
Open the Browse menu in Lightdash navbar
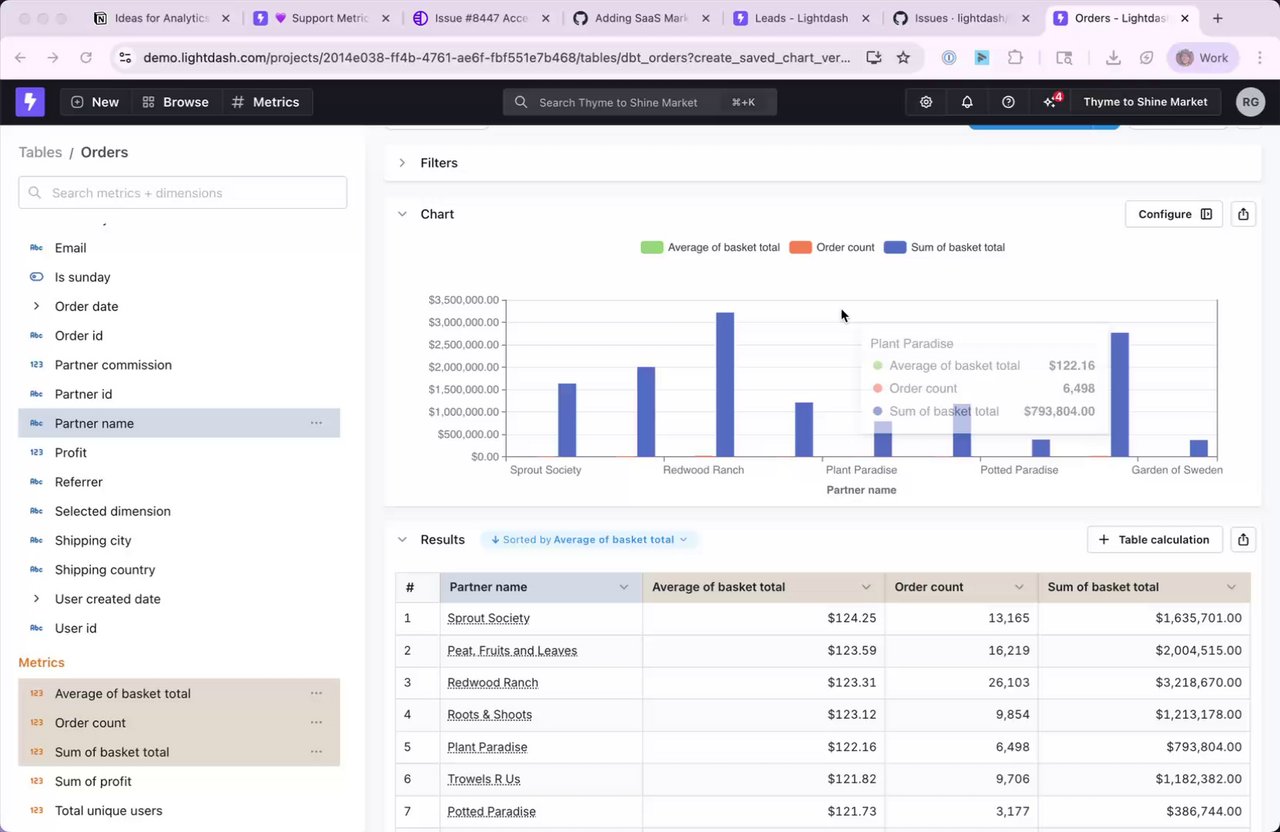[175, 102]
